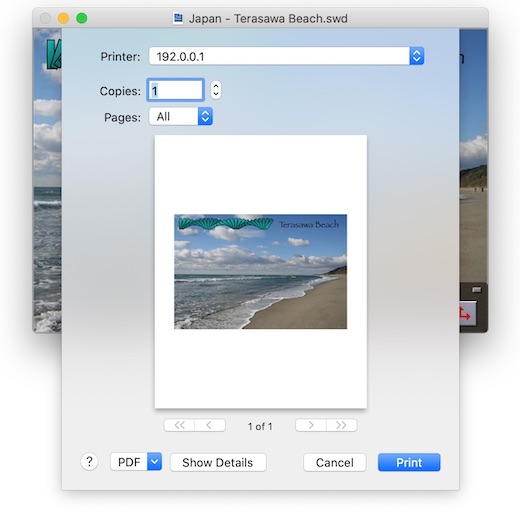The width and height of the screenshot is (520, 519).
Task: Expand the PDF options arrow
Action: coord(154,462)
